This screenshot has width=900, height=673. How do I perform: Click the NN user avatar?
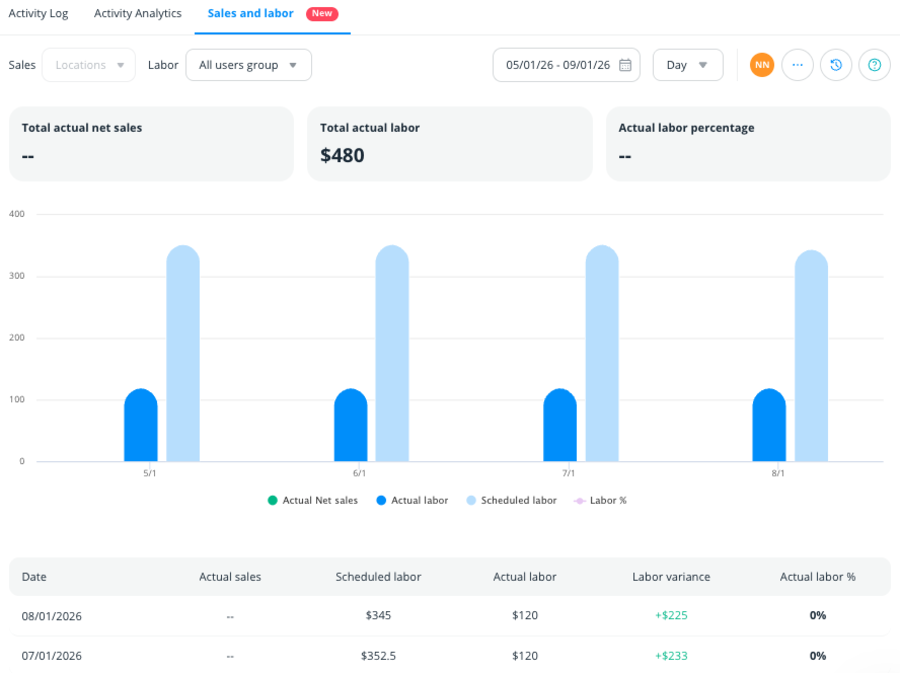[762, 65]
